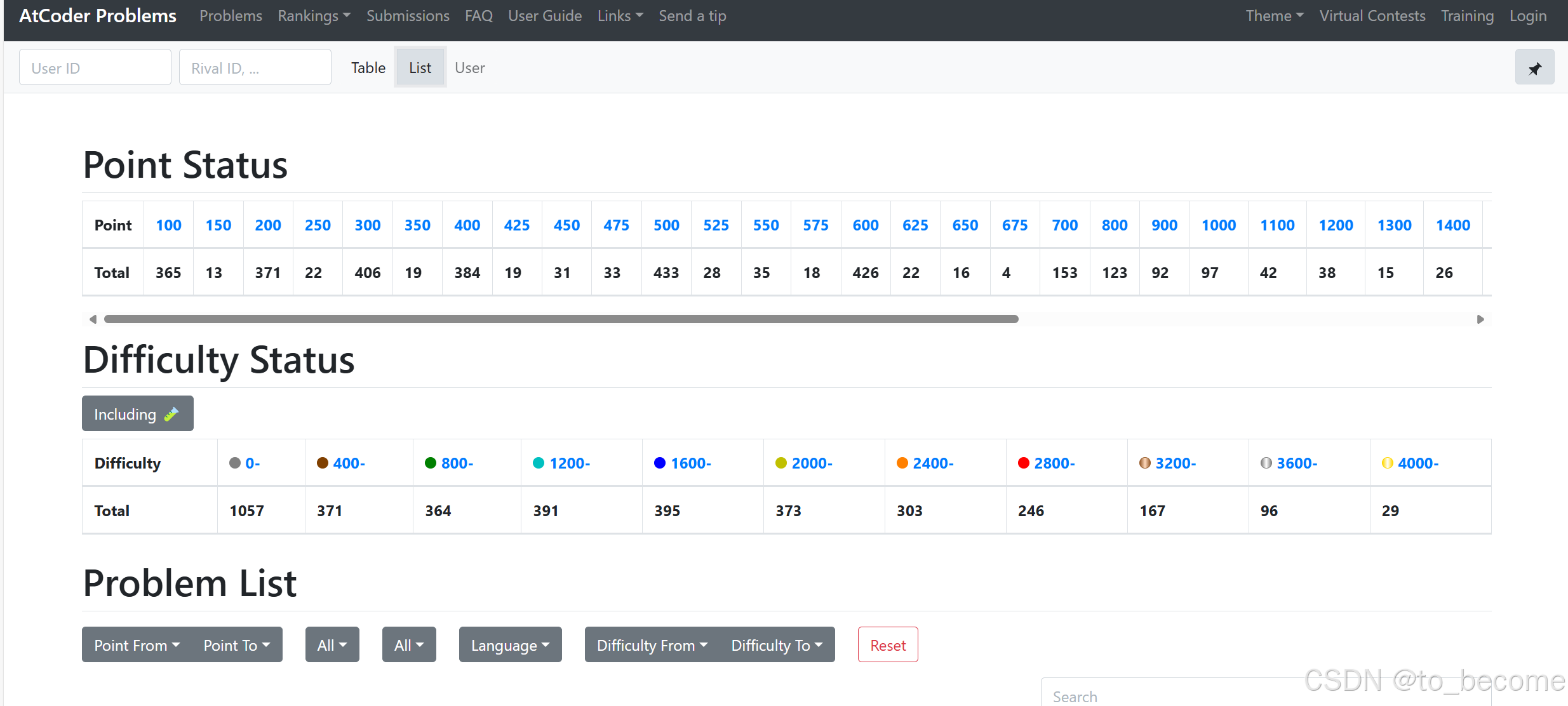Image resolution: width=1568 pixels, height=706 pixels.
Task: Open the Language filter dropdown
Action: [510, 645]
